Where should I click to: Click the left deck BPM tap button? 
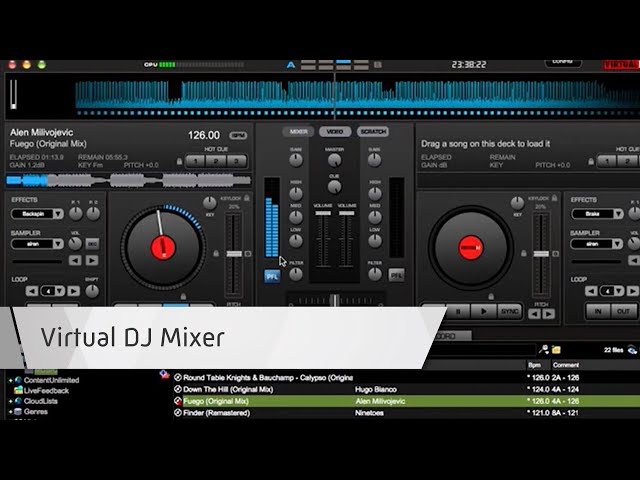click(x=238, y=136)
